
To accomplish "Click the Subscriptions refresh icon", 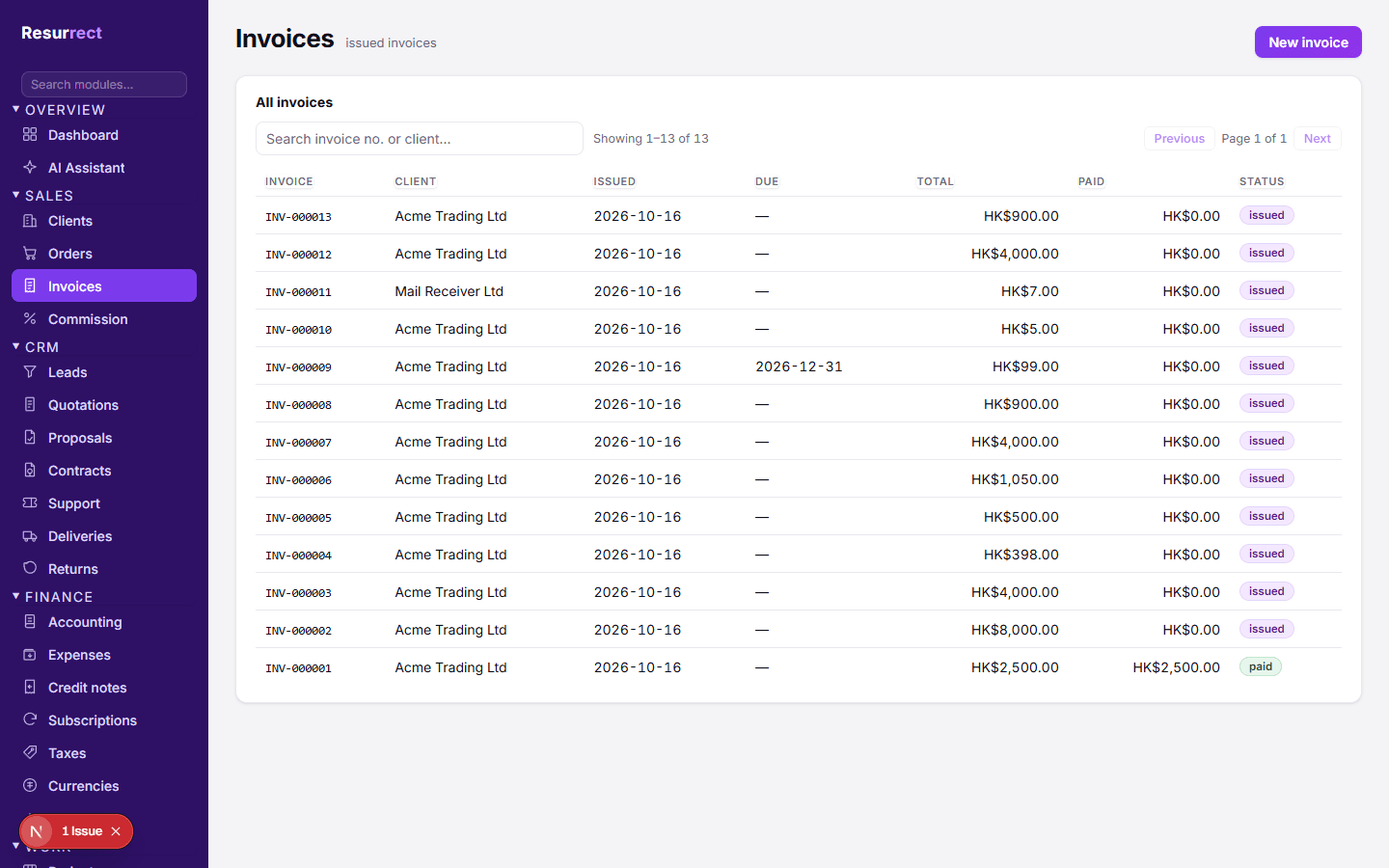I will (x=30, y=720).
